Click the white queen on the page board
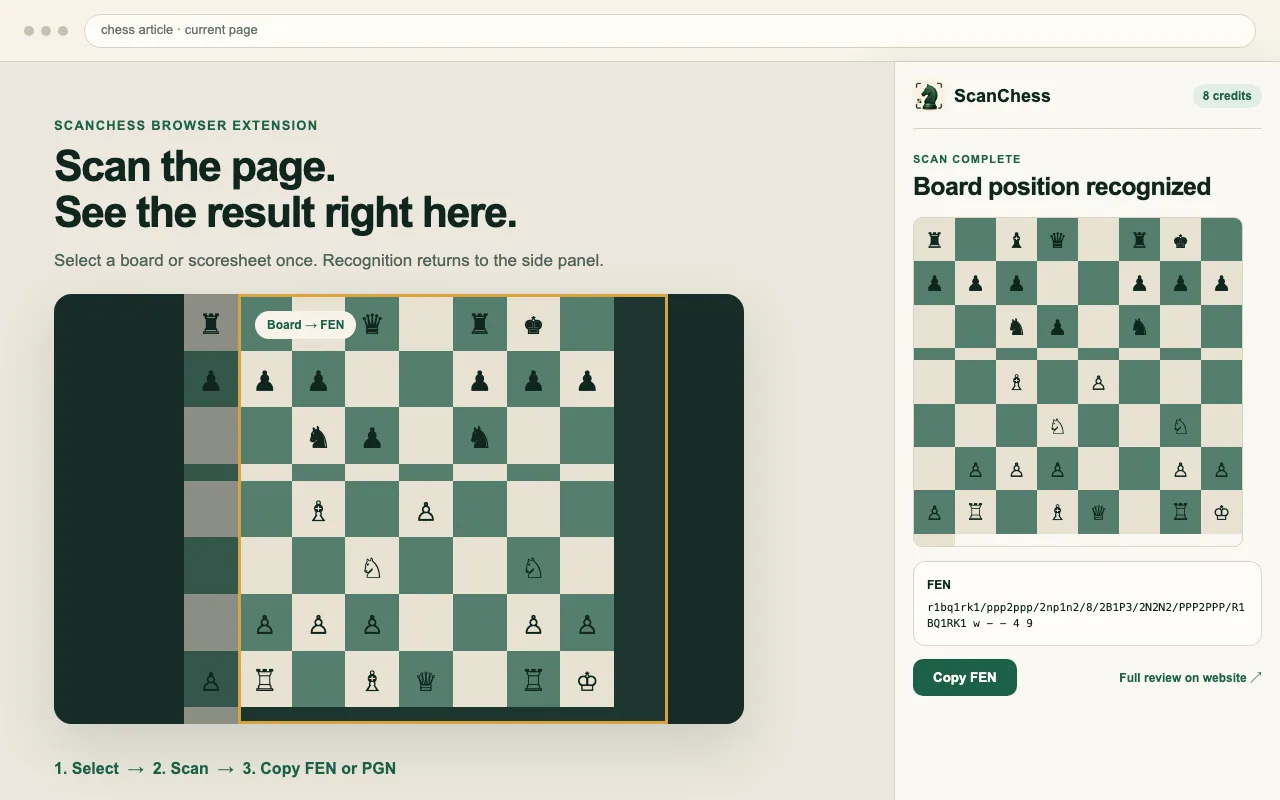This screenshot has height=800, width=1280. (426, 681)
